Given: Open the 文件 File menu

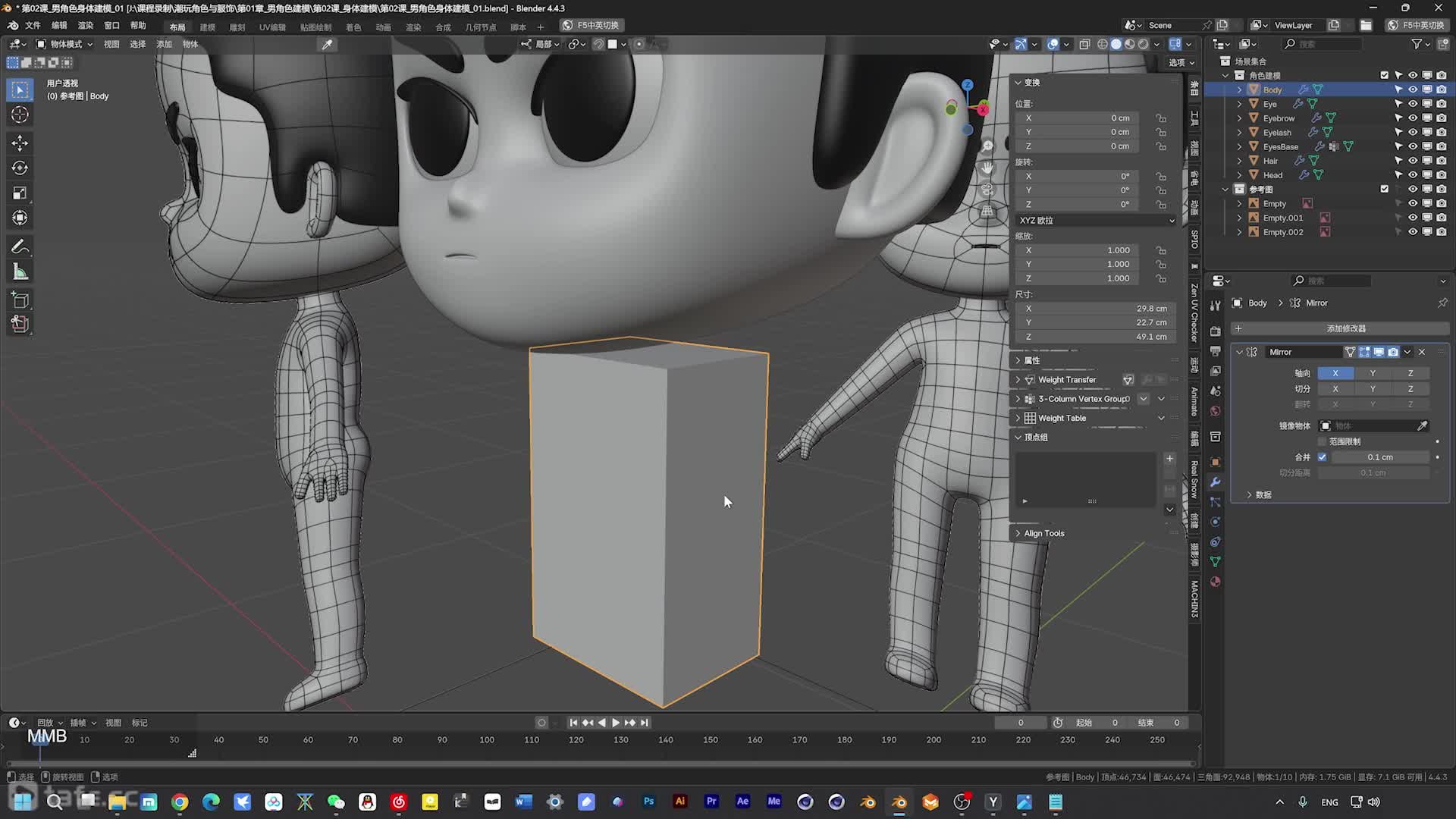Looking at the screenshot, I should coord(33,25).
